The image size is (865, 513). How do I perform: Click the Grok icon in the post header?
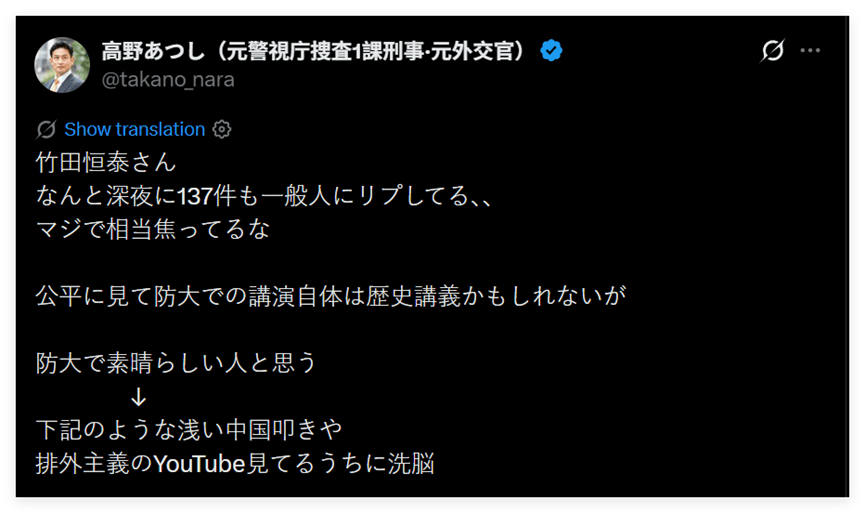(x=772, y=51)
